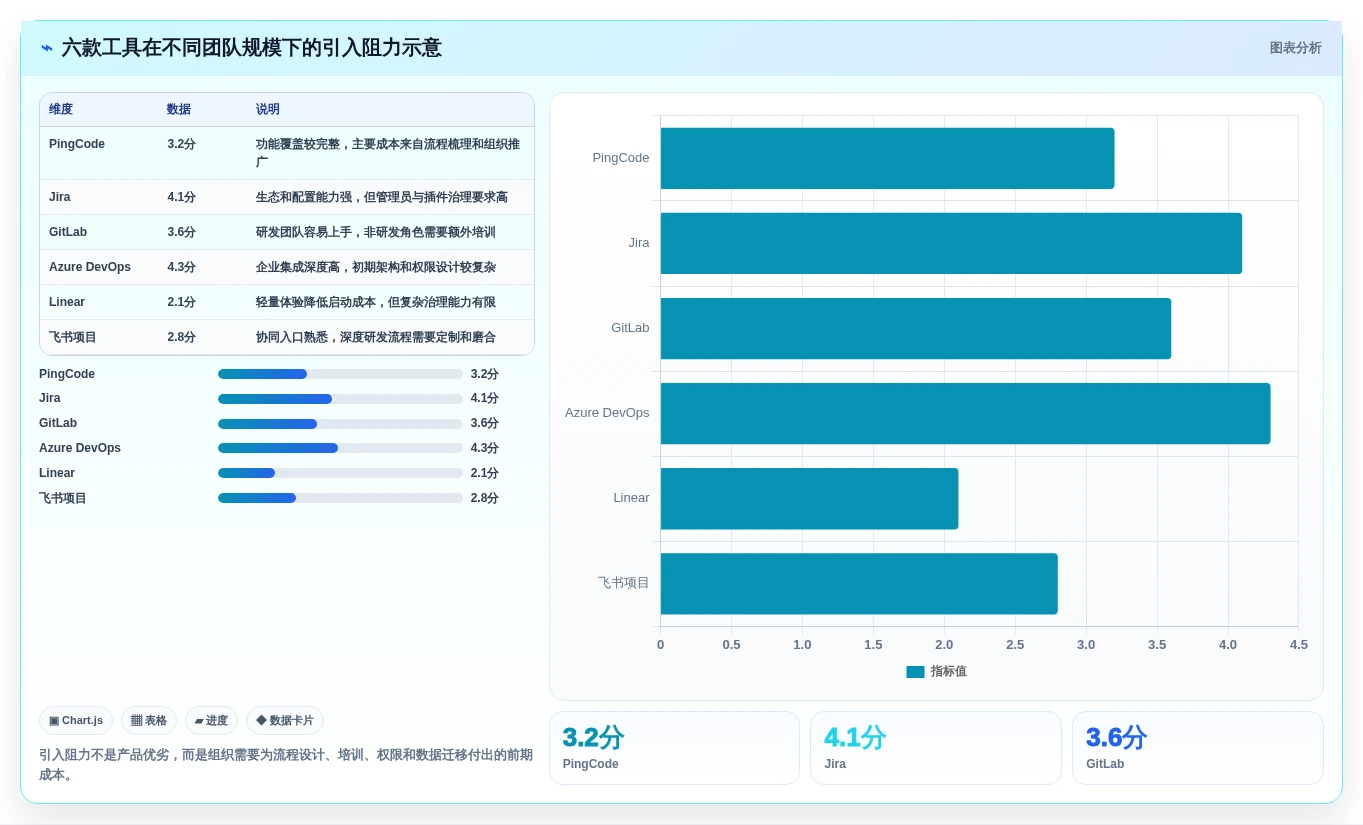Click description 生态和配置能力强 in Jira row
Screen dimensions: 1363x825
point(382,197)
